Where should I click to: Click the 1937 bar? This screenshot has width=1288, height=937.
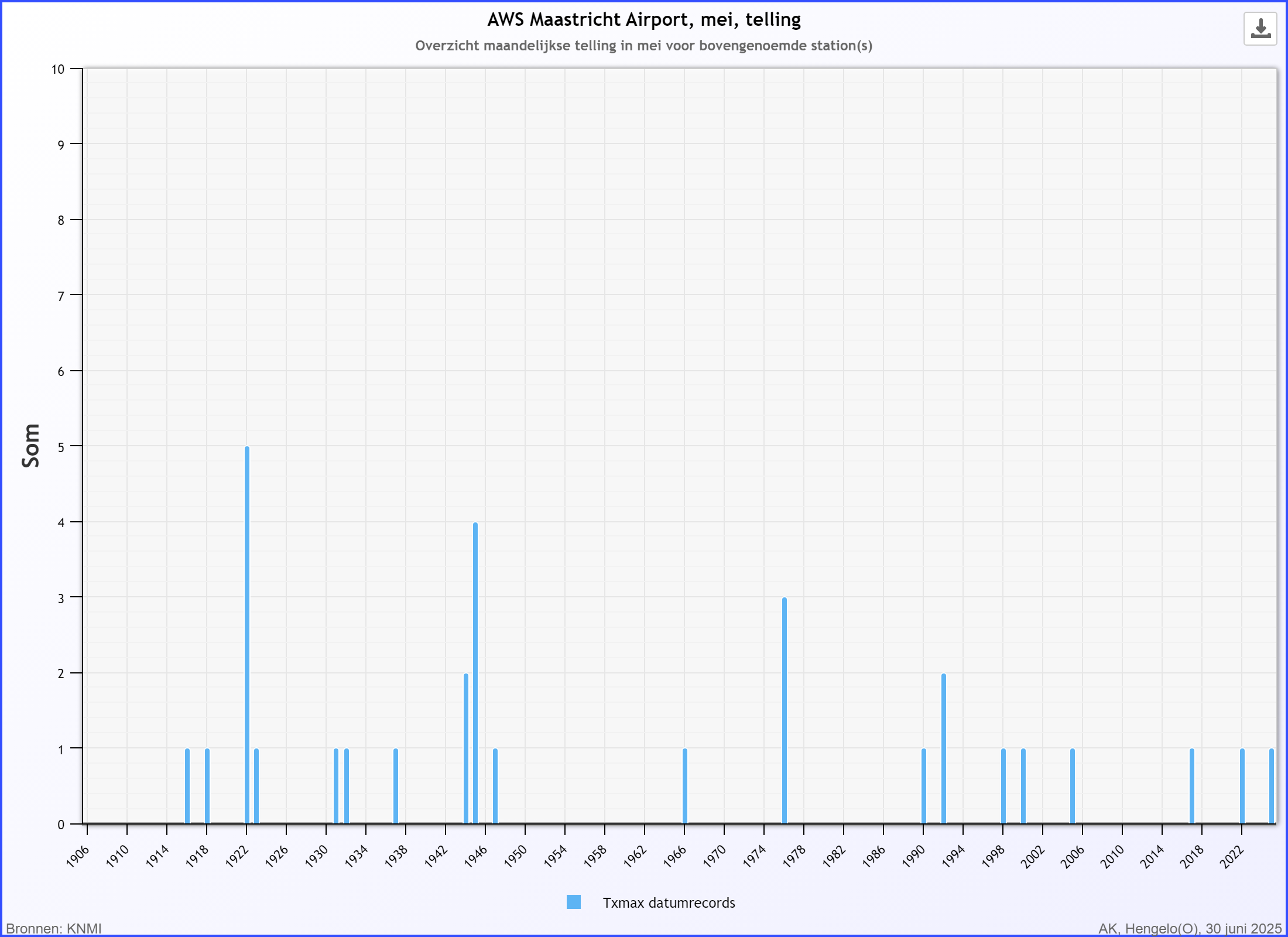[x=396, y=786]
